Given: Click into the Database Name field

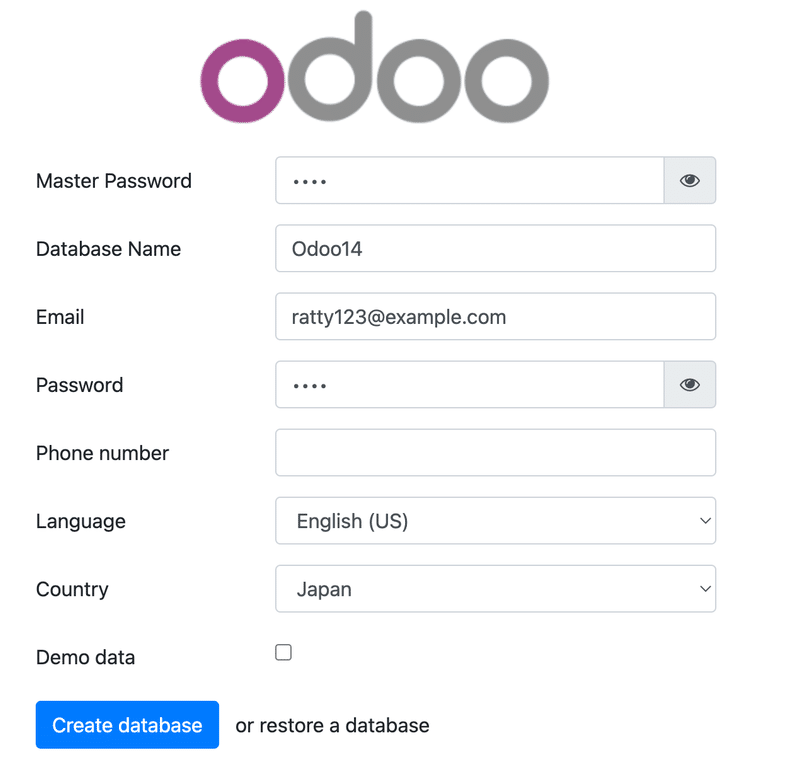Looking at the screenshot, I should point(495,248).
